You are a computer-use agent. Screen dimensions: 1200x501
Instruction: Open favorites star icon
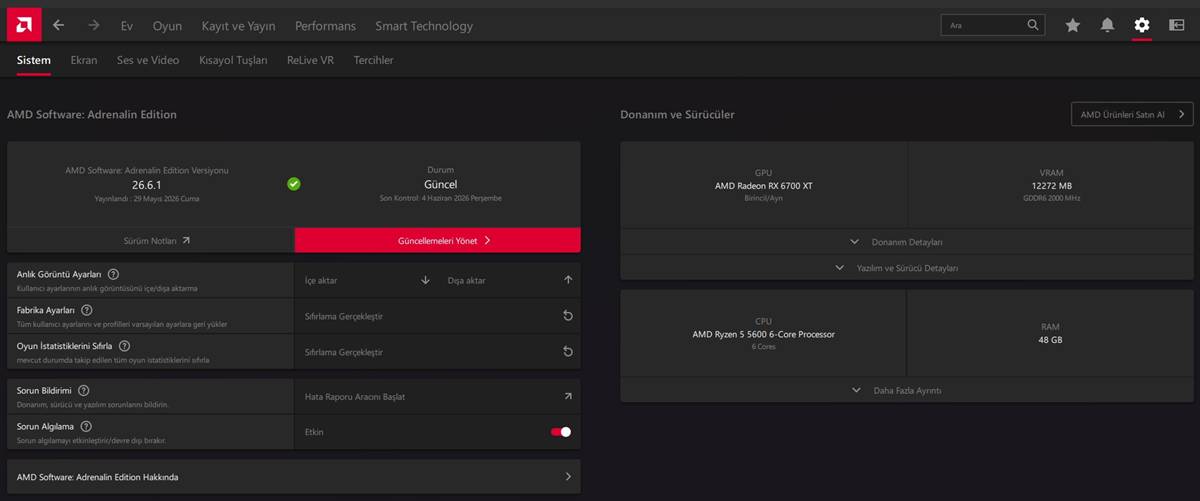(1073, 25)
